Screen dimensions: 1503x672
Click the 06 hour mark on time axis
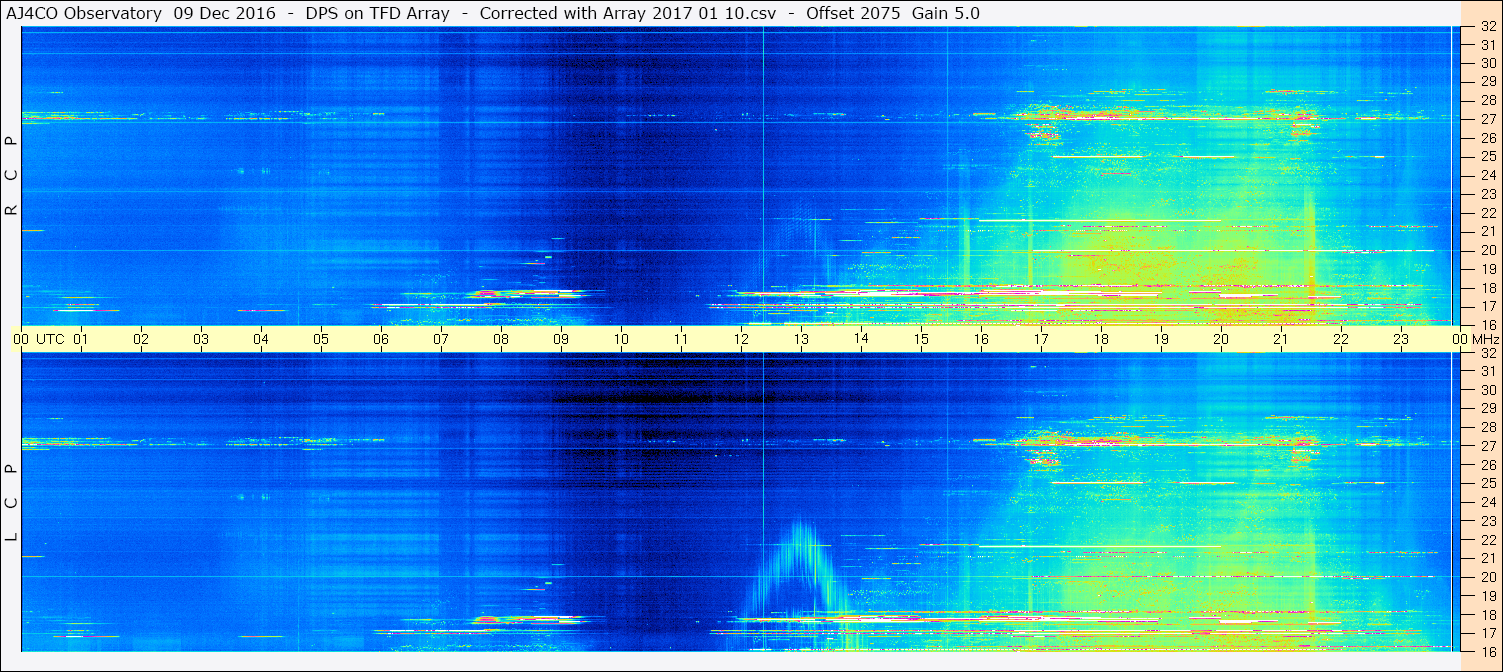coord(381,339)
